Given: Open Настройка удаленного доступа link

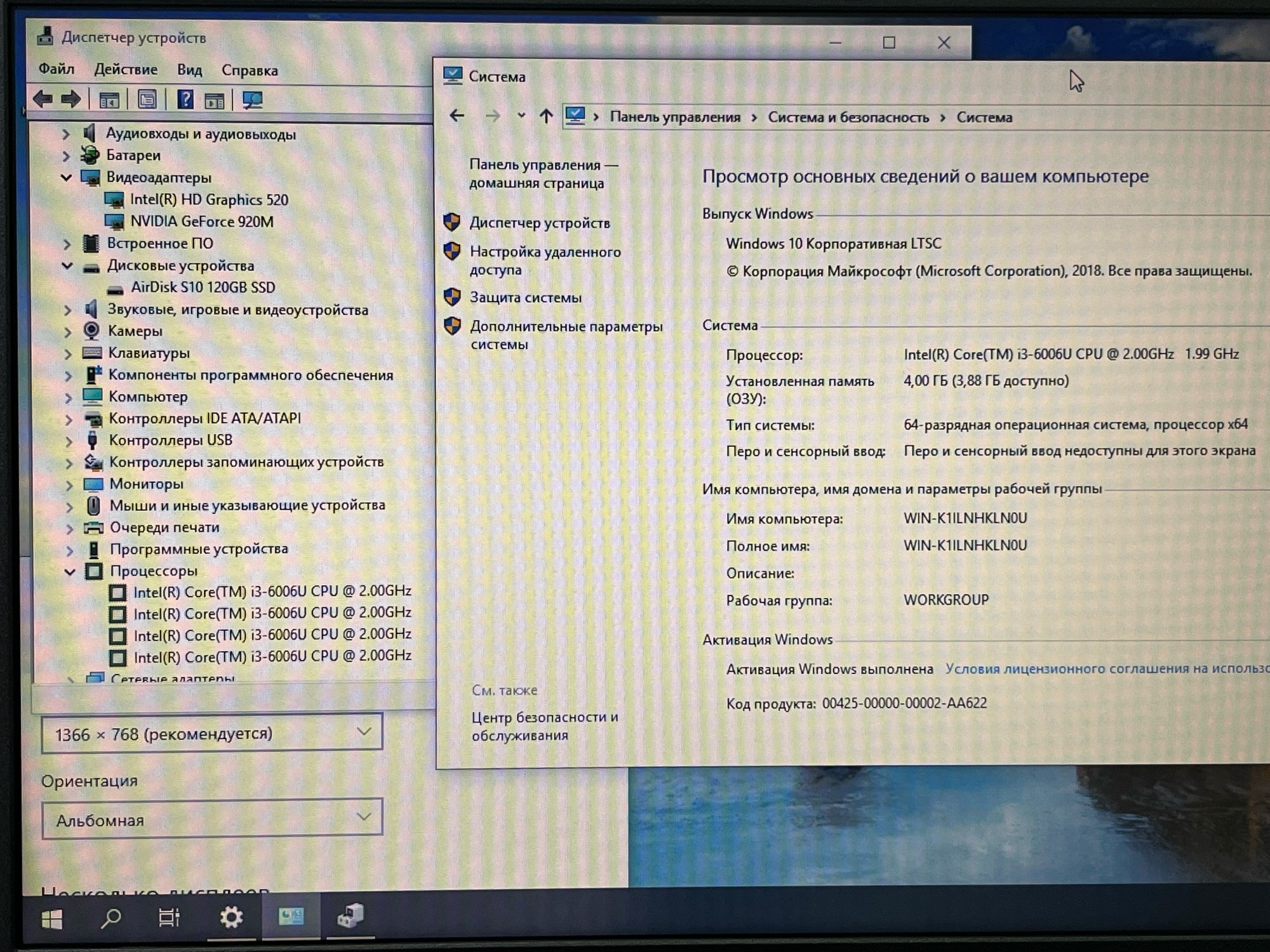Looking at the screenshot, I should 545,261.
